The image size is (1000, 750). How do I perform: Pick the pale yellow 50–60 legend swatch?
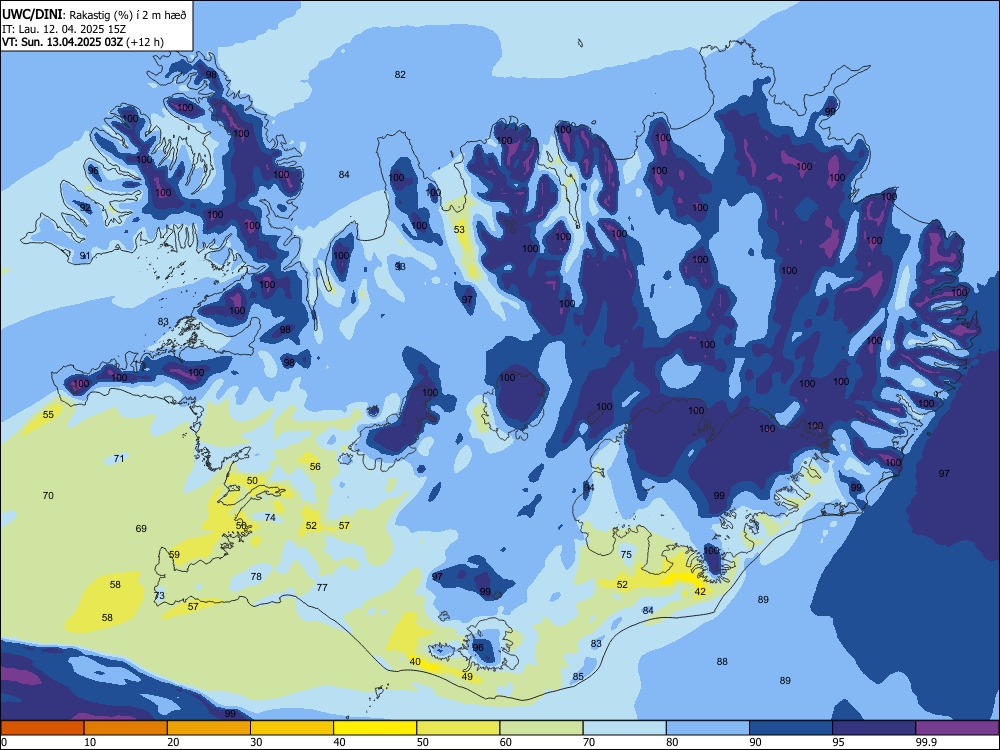(458, 728)
